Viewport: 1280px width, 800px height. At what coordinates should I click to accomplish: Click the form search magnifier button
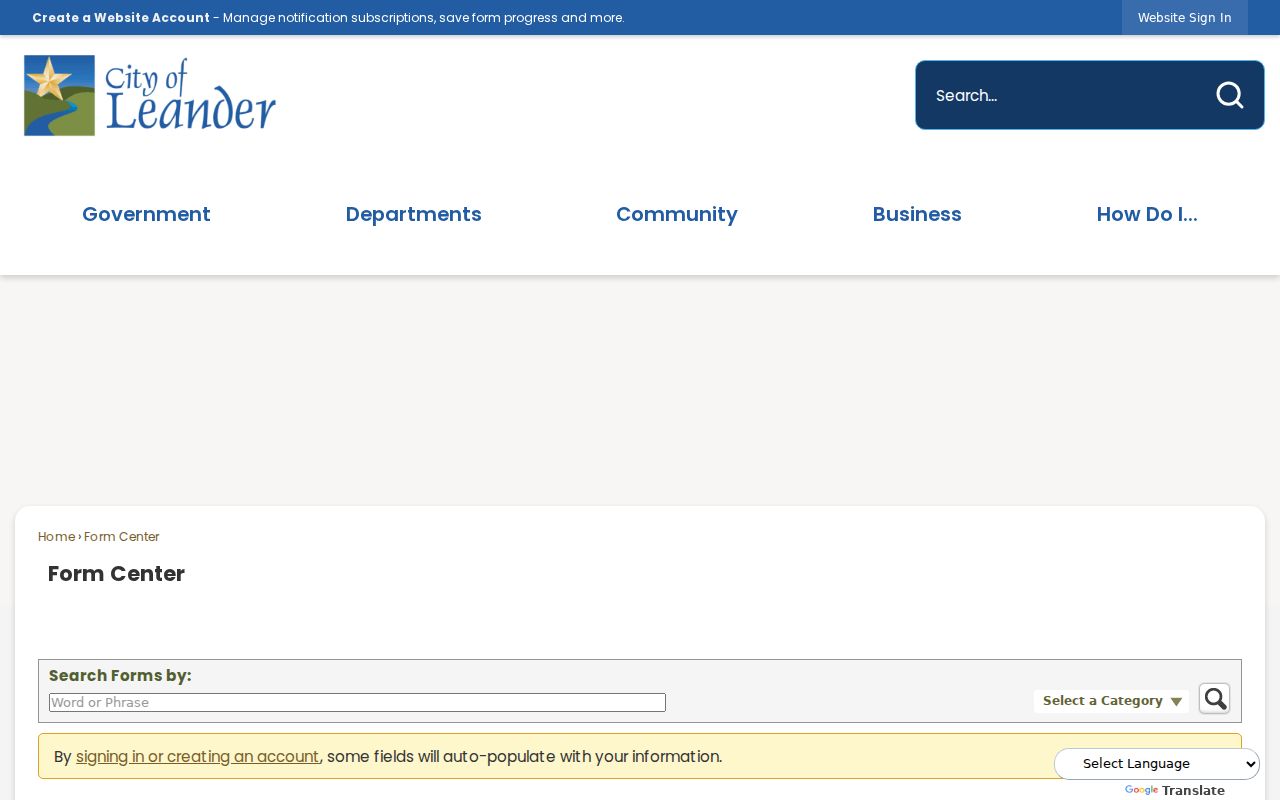(x=1214, y=698)
